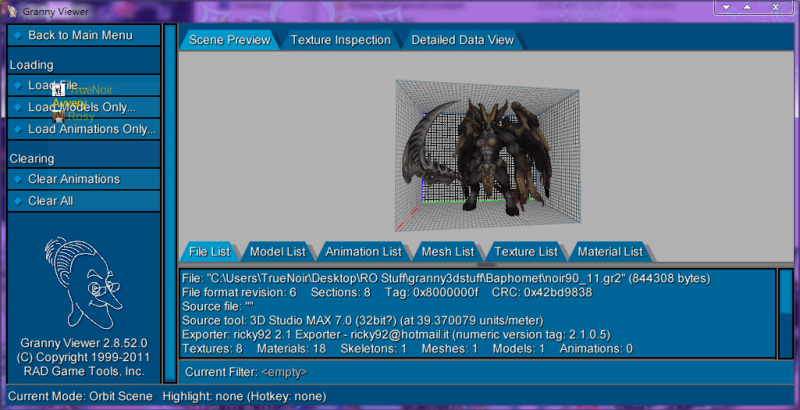Choose Load Animations Only
Screen dimensions: 800x410
click(84, 129)
